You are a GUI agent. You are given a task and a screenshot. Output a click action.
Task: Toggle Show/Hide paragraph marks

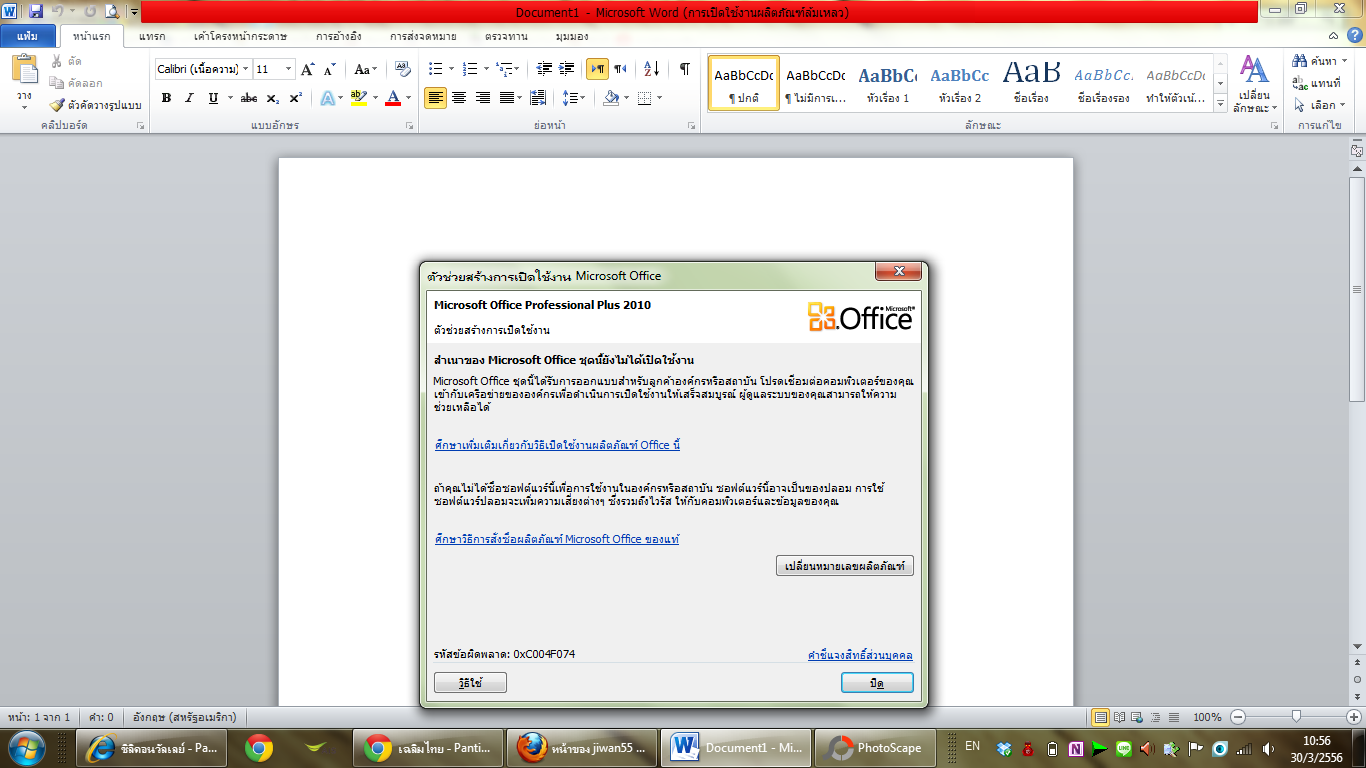click(685, 69)
